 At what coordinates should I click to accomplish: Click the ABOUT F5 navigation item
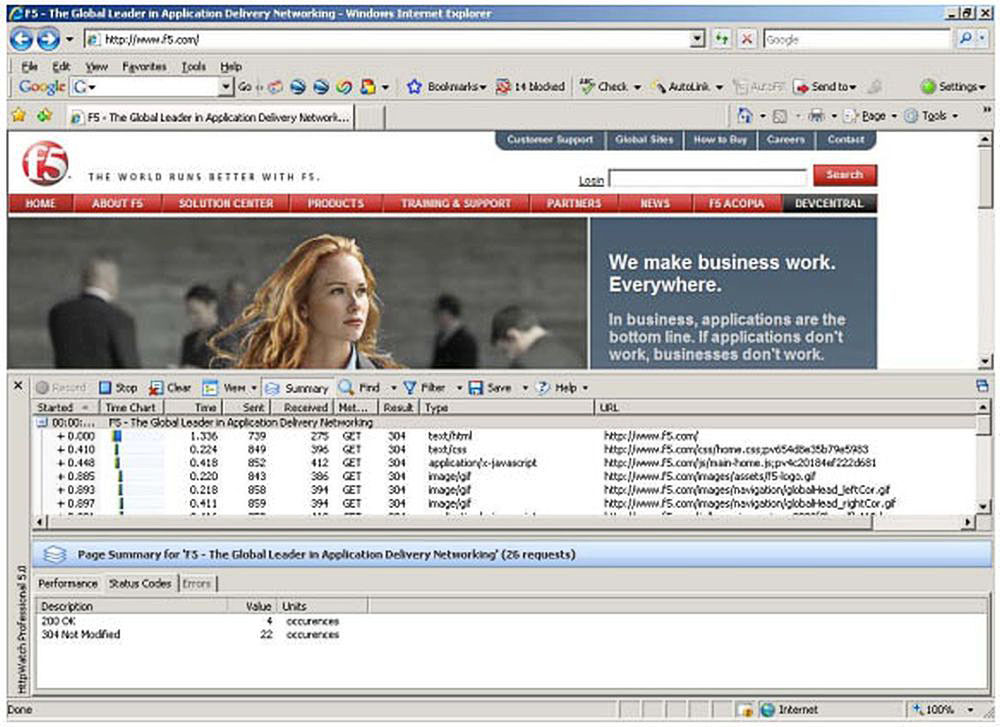click(117, 203)
